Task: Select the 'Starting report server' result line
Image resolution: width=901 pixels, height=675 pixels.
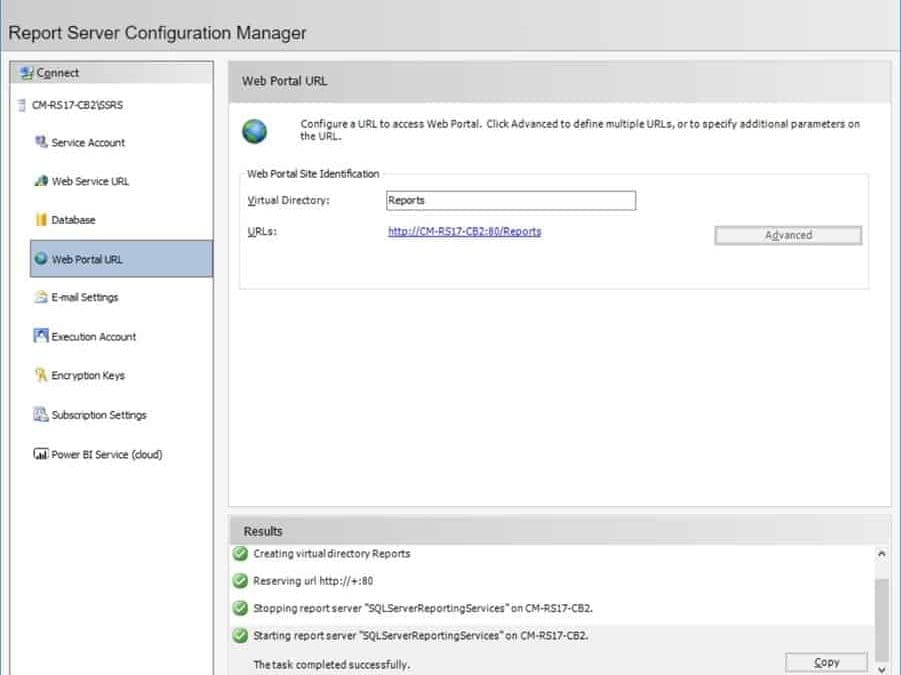Action: pyautogui.click(x=421, y=636)
